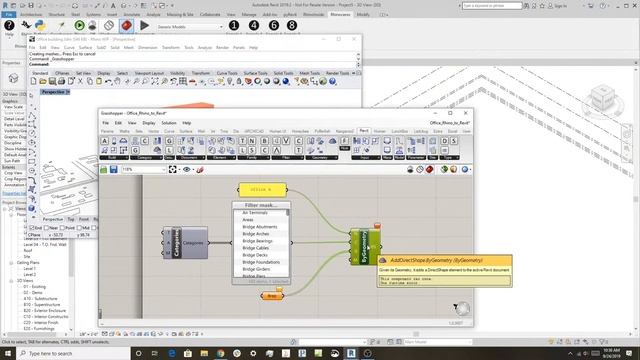Image resolution: width=640 pixels, height=360 pixels.
Task: Click the blue sphere preview-quality icon in Grasshopper
Action: point(464,169)
